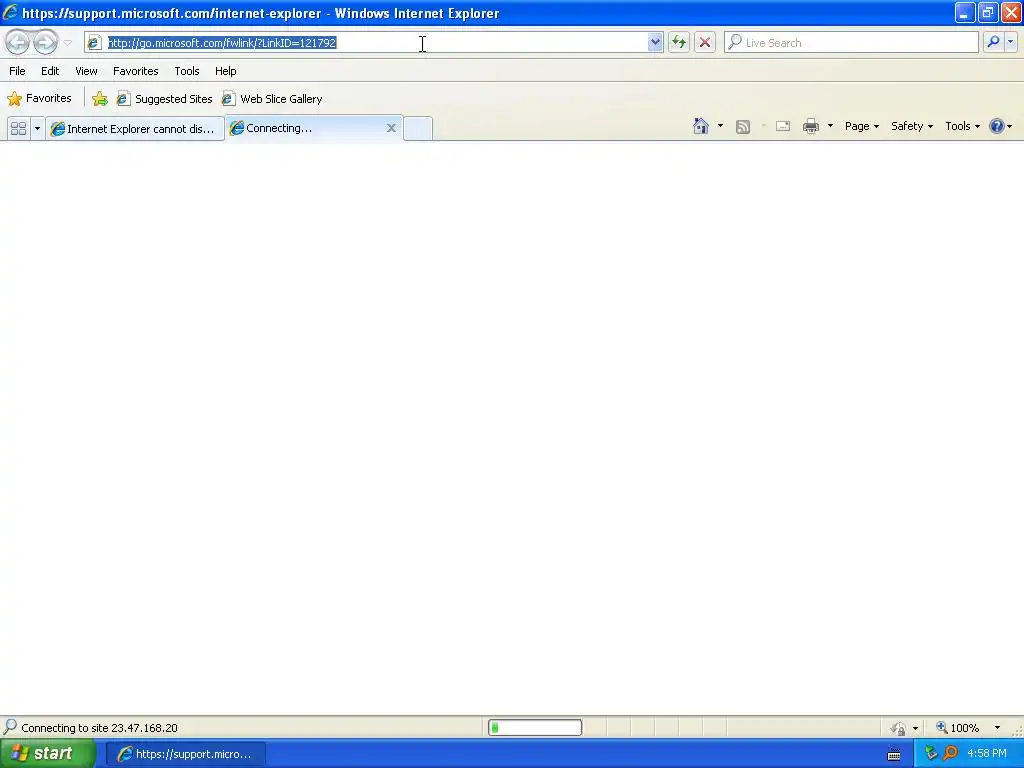Open the Favorites center star button
Viewport: 1024px width, 768px height.
point(39,99)
